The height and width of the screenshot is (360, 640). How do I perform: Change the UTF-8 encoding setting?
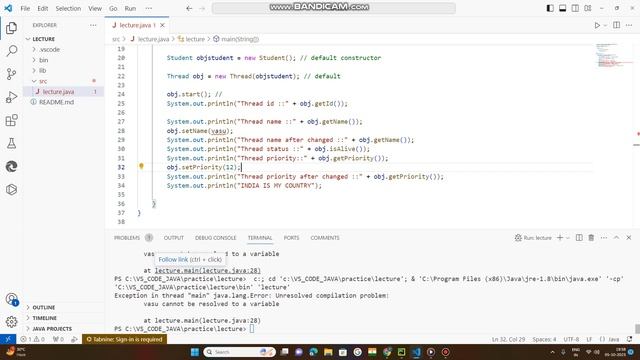click(x=571, y=339)
